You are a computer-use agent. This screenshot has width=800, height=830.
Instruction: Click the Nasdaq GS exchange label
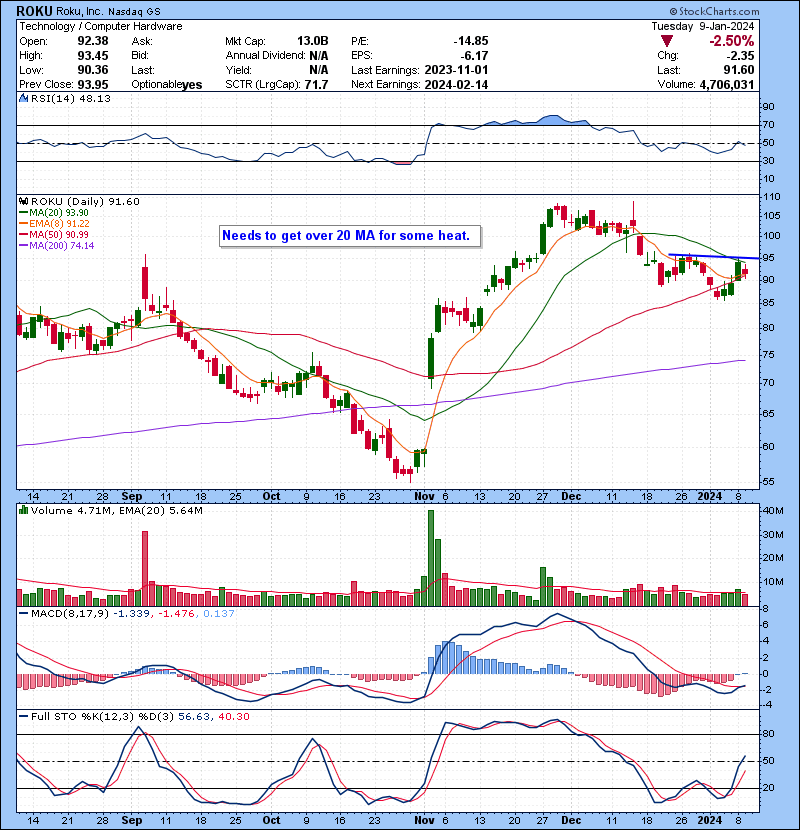pos(134,12)
